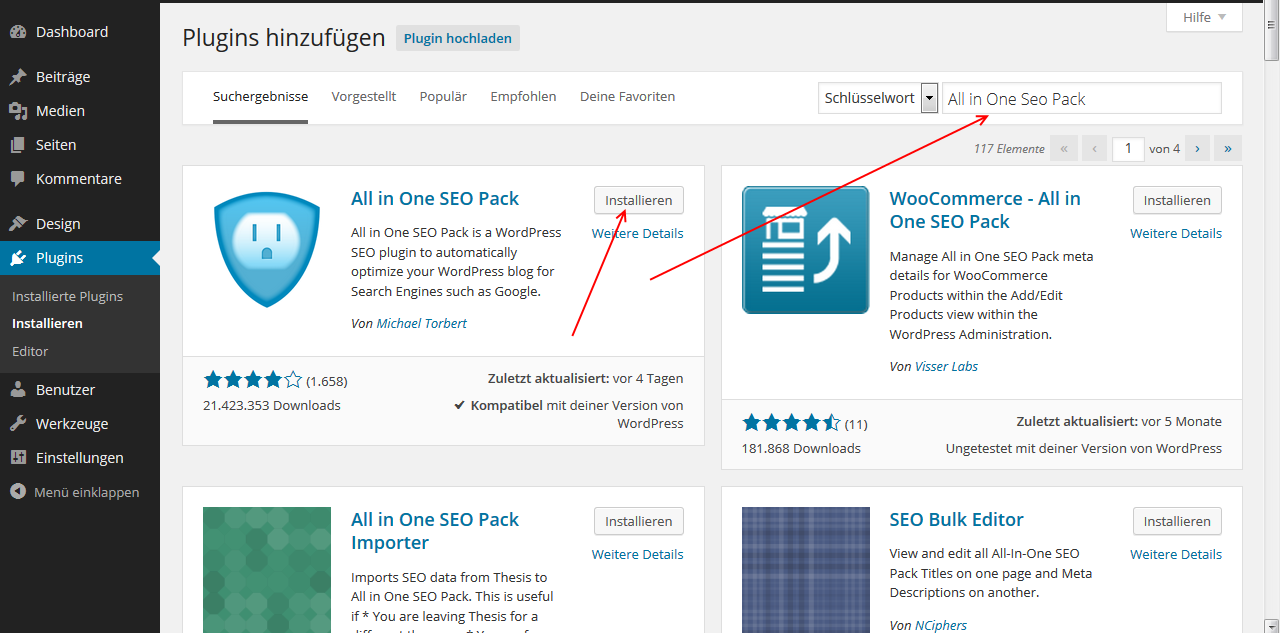The width and height of the screenshot is (1280, 633).
Task: Click the SEO Bulk Editor plaid thumbnail
Action: point(805,570)
